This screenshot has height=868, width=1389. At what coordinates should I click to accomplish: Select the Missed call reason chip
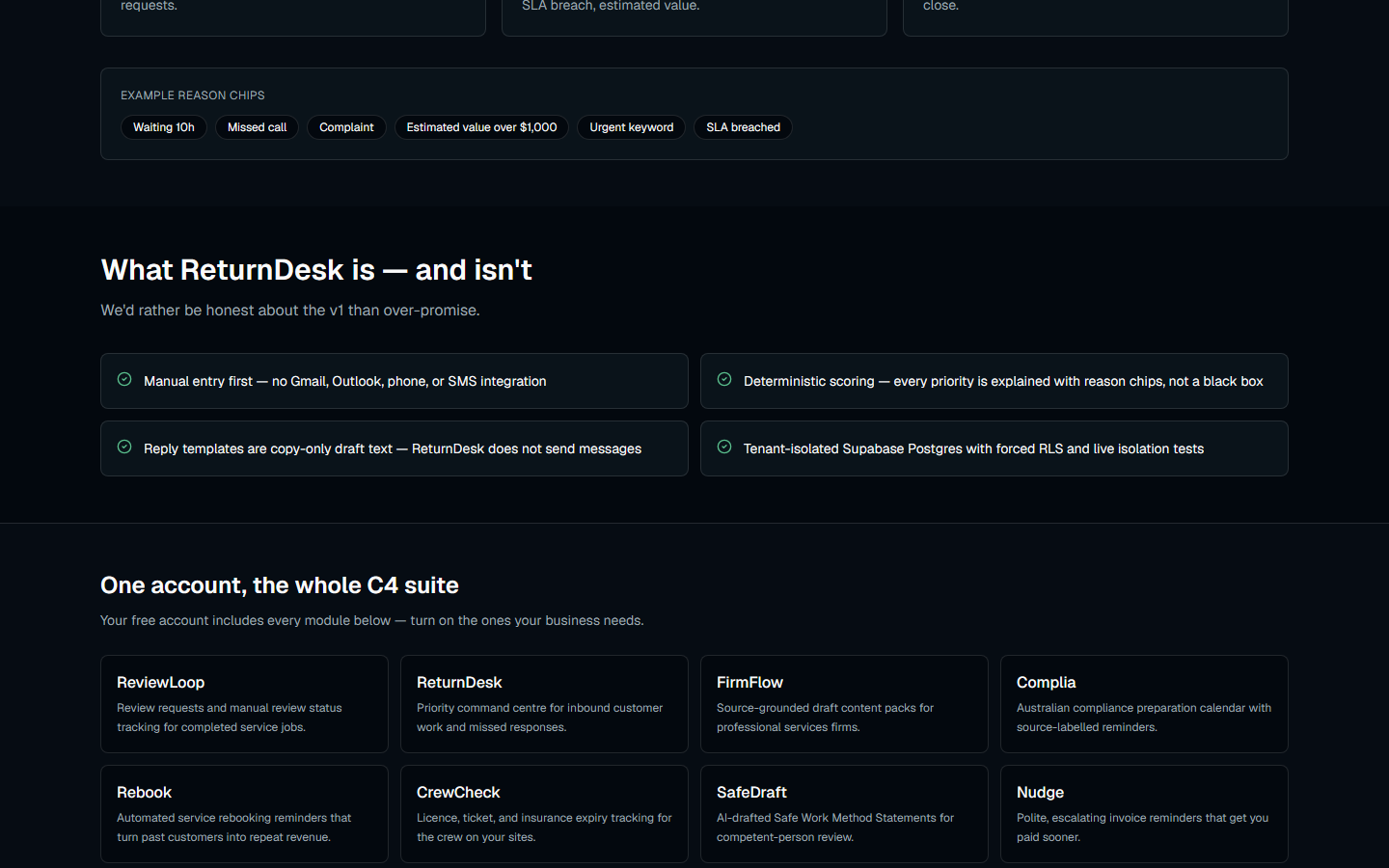258,127
